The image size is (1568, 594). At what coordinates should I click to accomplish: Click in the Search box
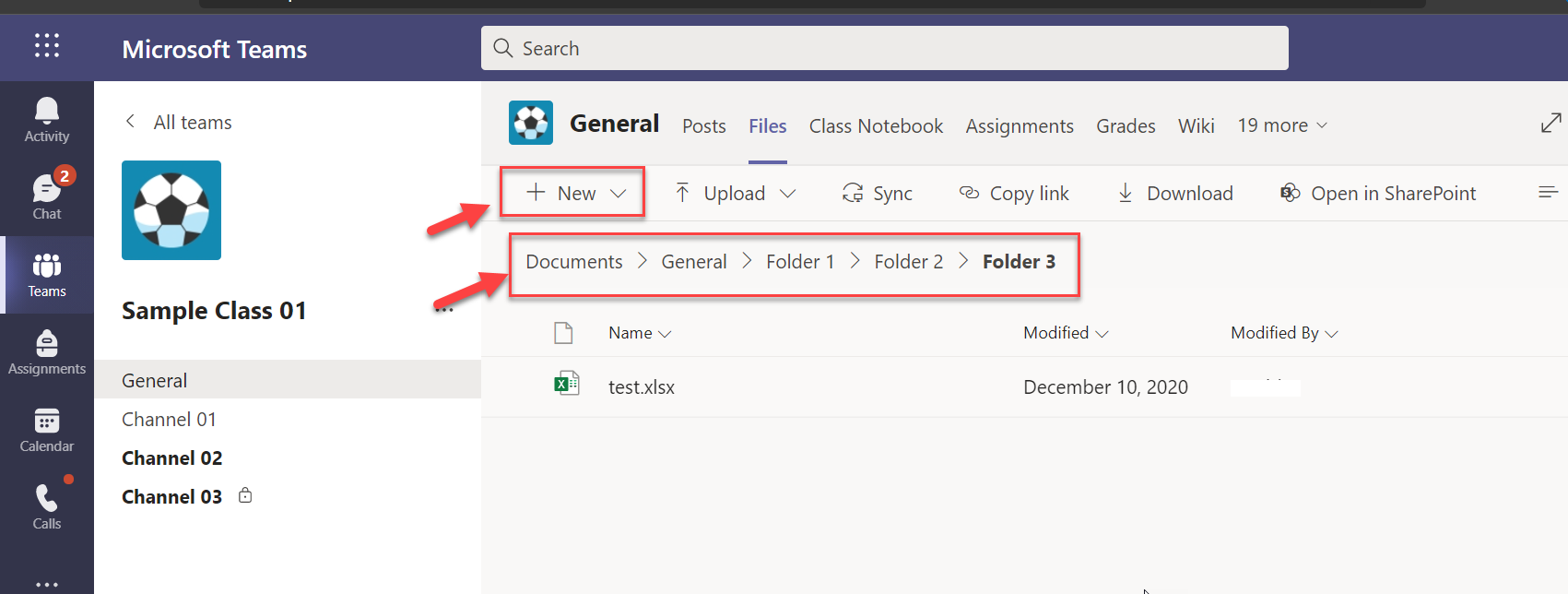(885, 48)
